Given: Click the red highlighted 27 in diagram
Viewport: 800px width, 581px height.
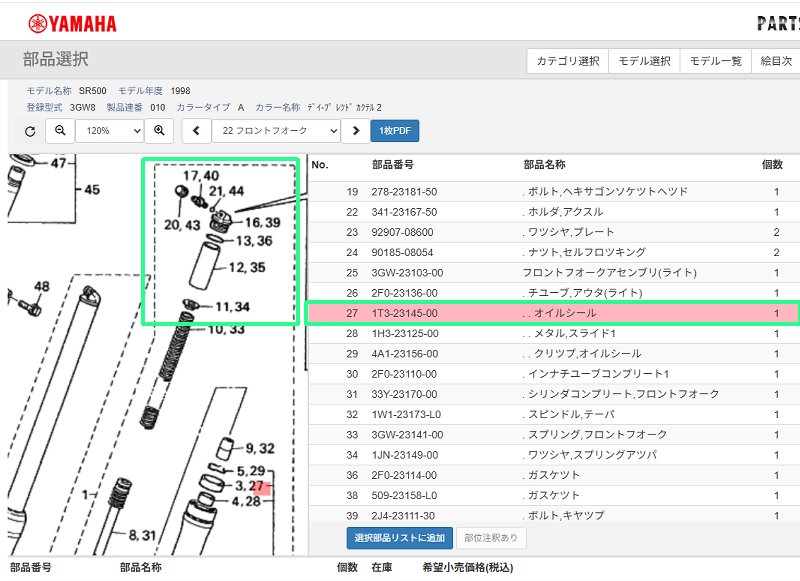Looking at the screenshot, I should [x=258, y=487].
